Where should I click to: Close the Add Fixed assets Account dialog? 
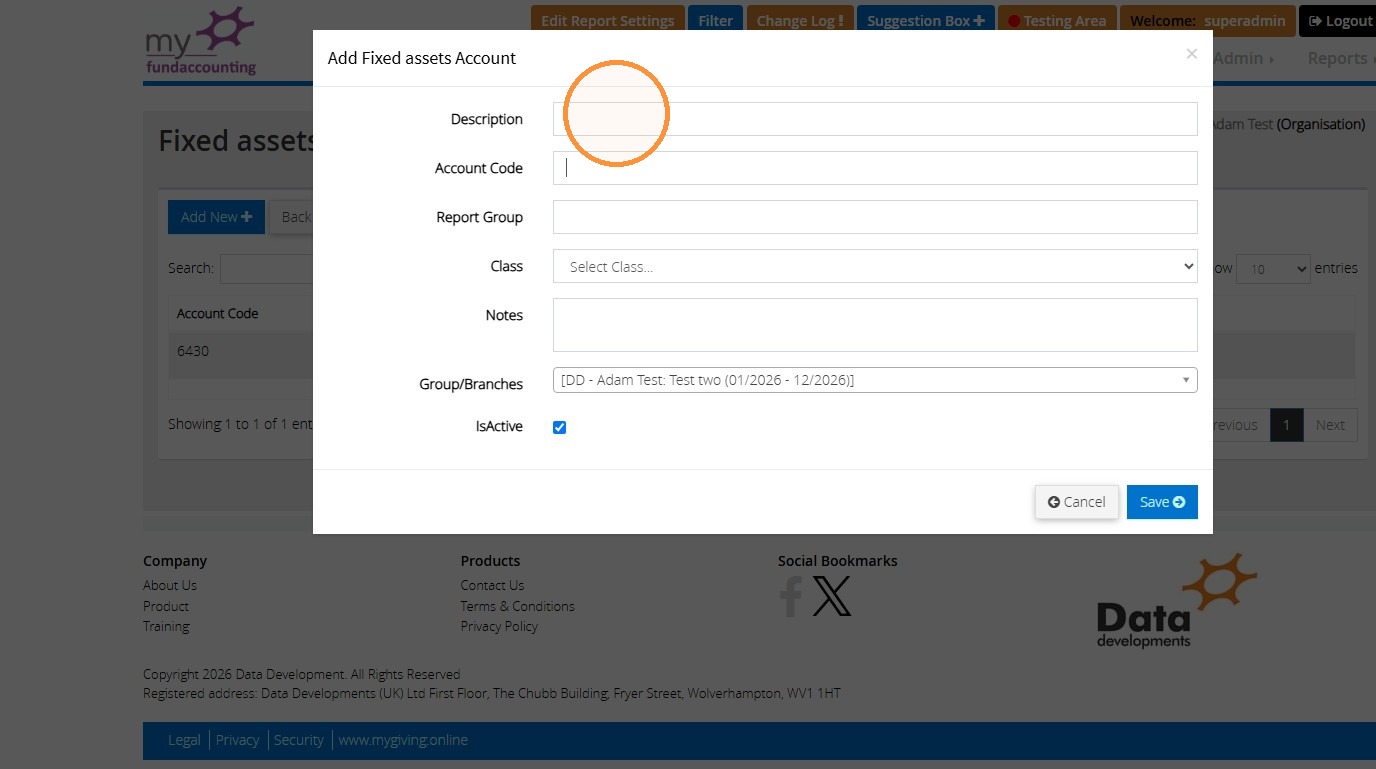coord(1191,54)
